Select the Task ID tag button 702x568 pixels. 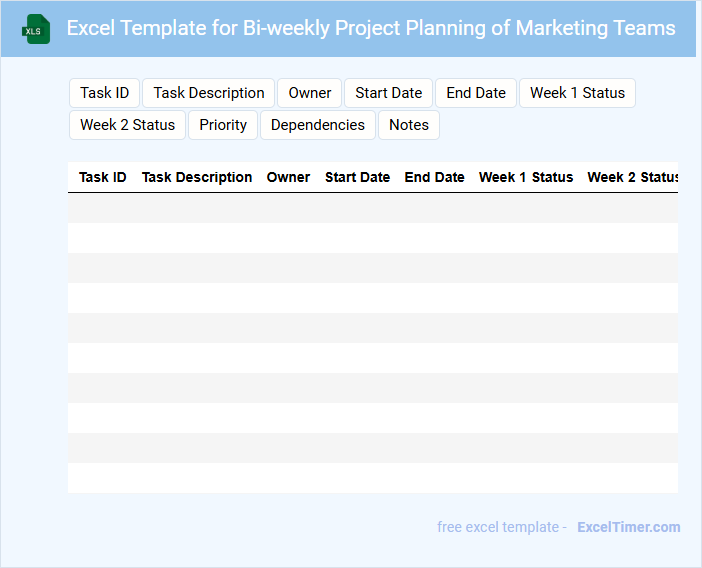pyautogui.click(x=105, y=93)
